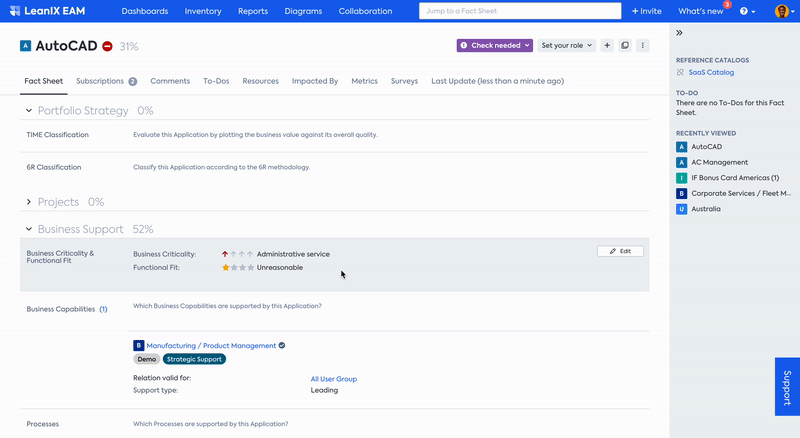
Task: Open the Set your role dropdown
Action: click(x=566, y=45)
